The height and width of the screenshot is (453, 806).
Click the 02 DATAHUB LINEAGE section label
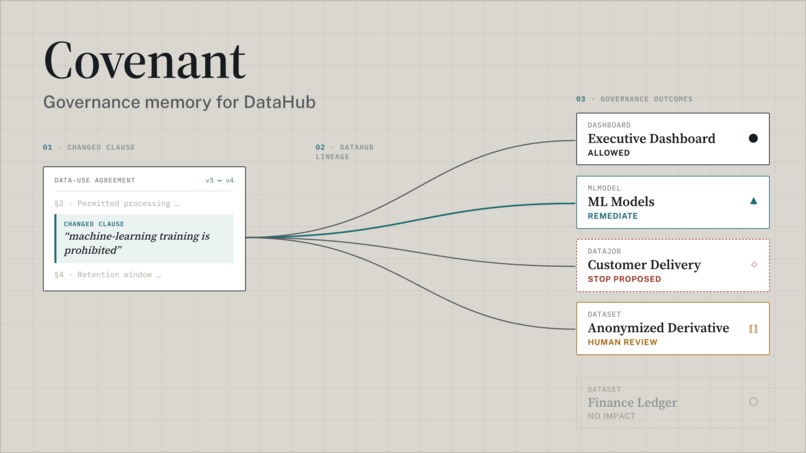tap(344, 152)
